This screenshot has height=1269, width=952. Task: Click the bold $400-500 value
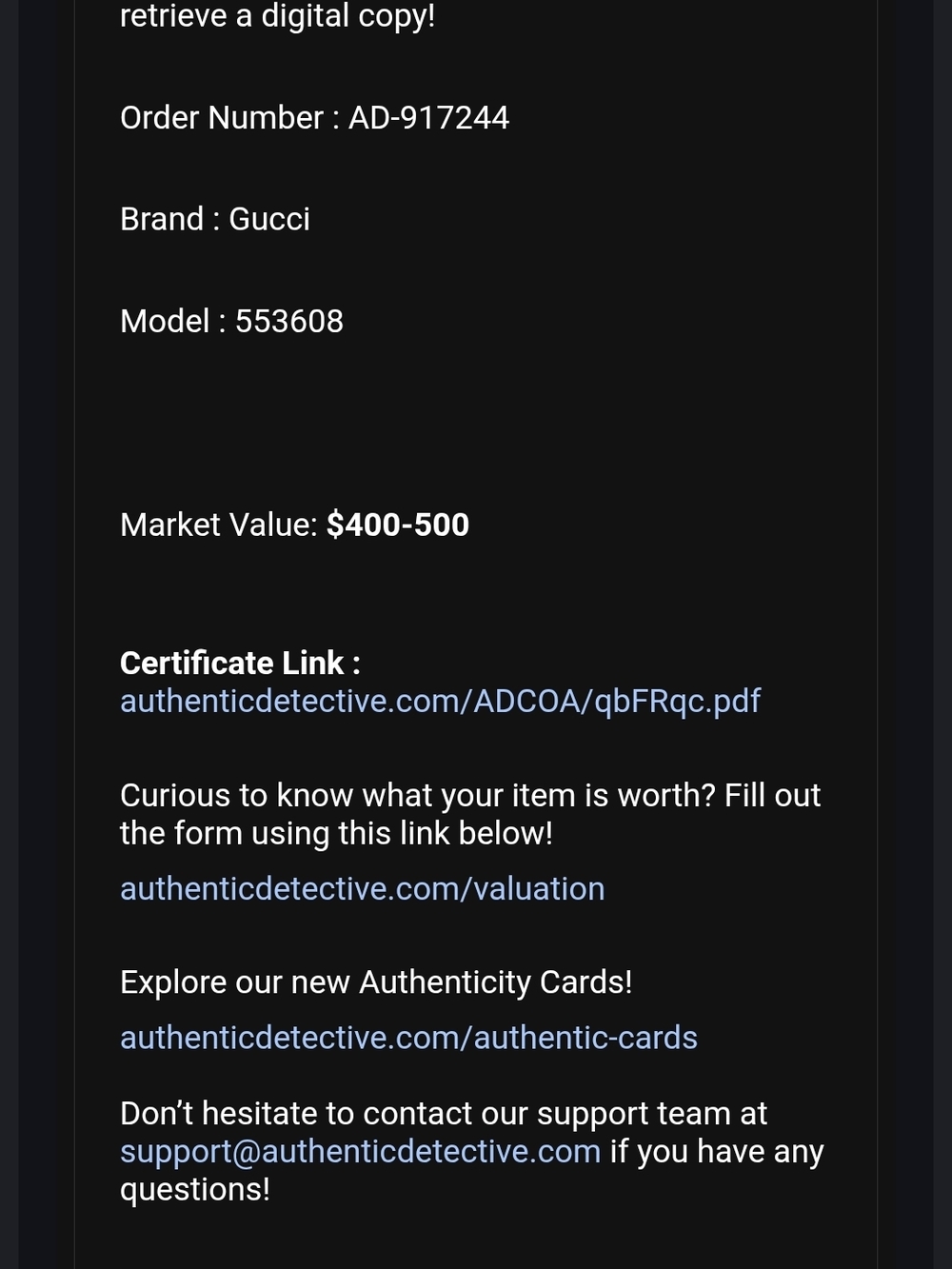pos(398,525)
